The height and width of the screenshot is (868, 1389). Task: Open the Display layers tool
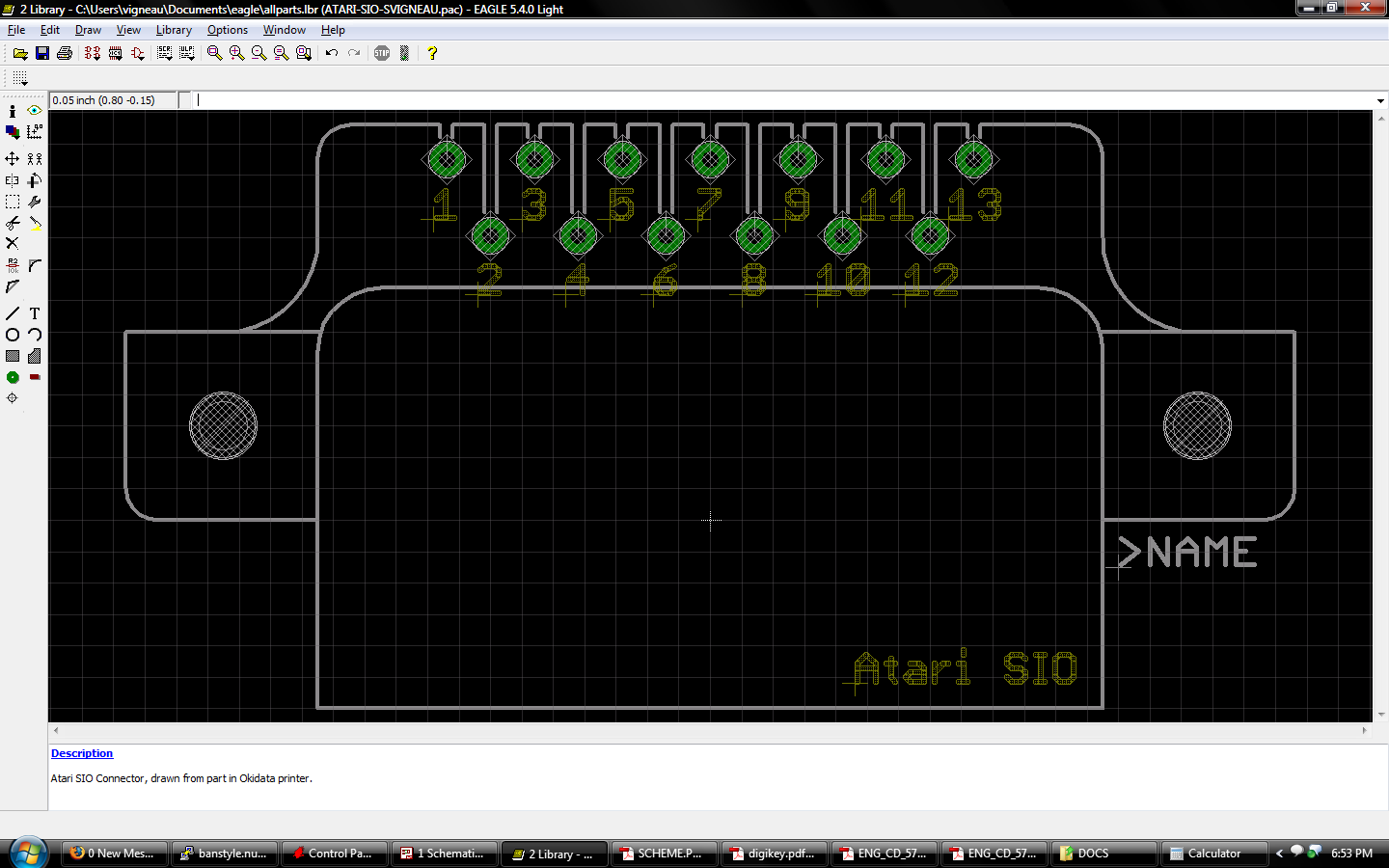(13, 132)
